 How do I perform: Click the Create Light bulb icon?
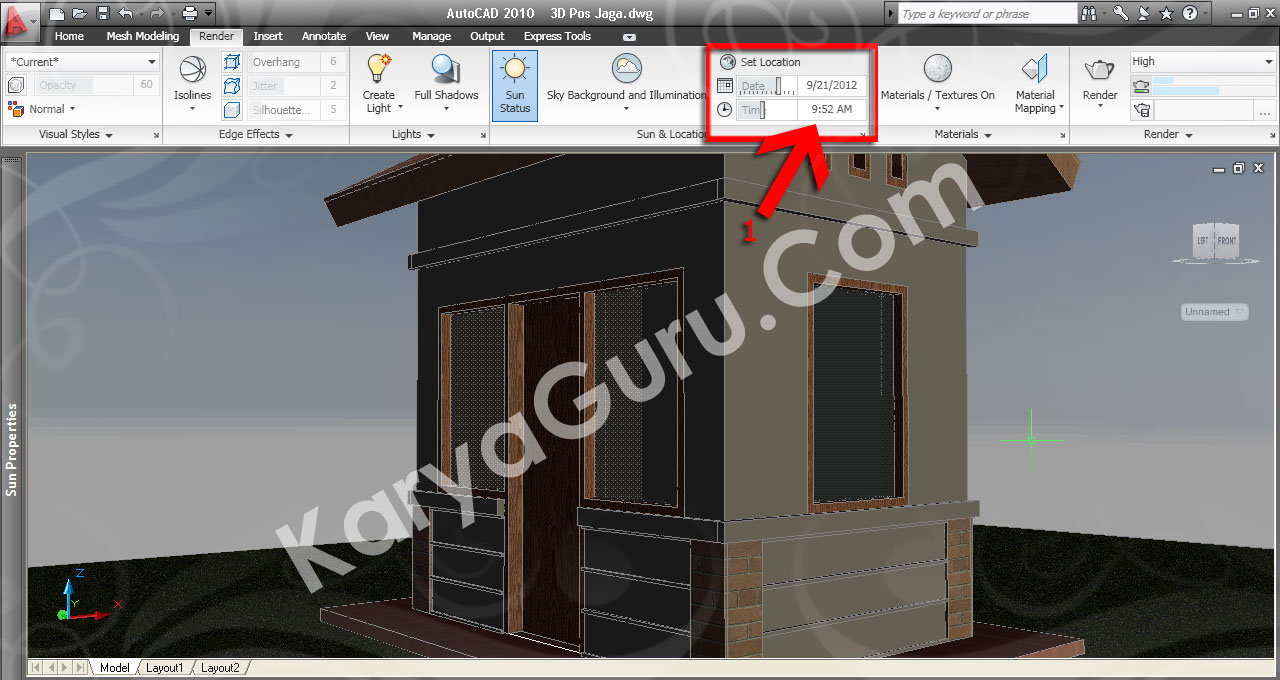click(379, 68)
